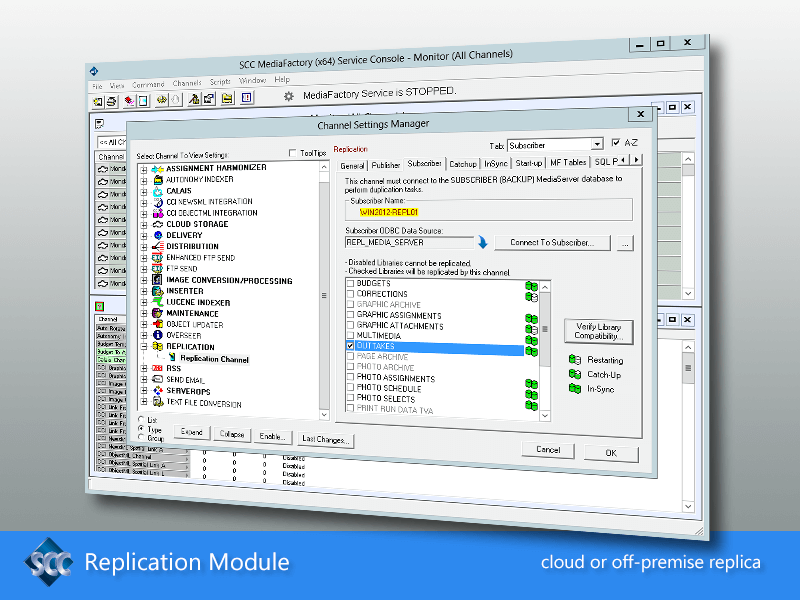The image size is (800, 600).
Task: Expand the SERVEROPS tree node
Action: point(144,391)
